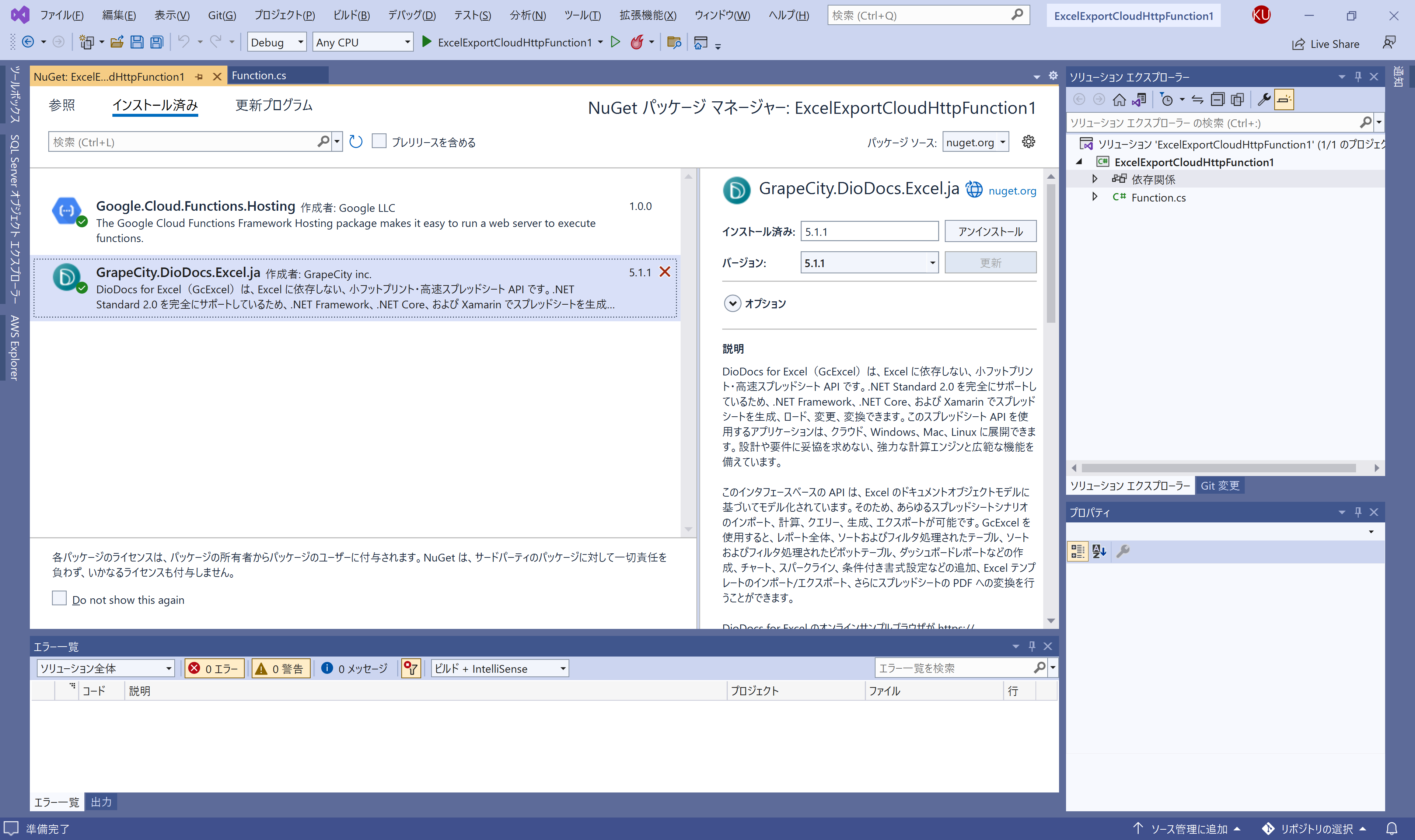
Task: Open the 拡張機能(X) menu
Action: point(647,15)
